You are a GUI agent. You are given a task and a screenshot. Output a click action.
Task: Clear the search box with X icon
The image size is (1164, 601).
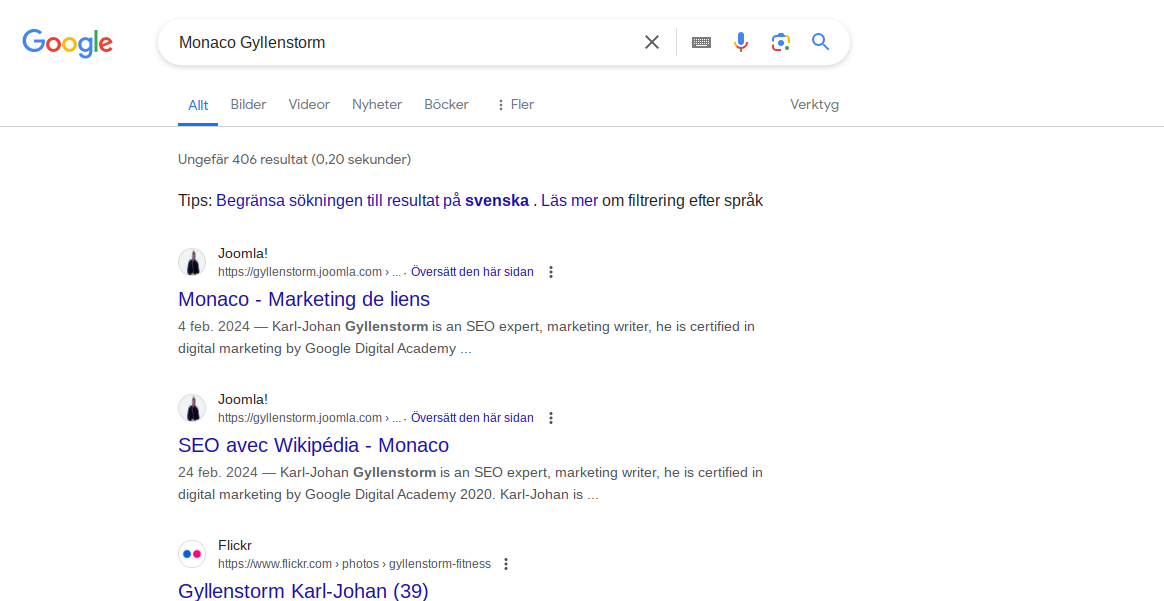pos(652,42)
